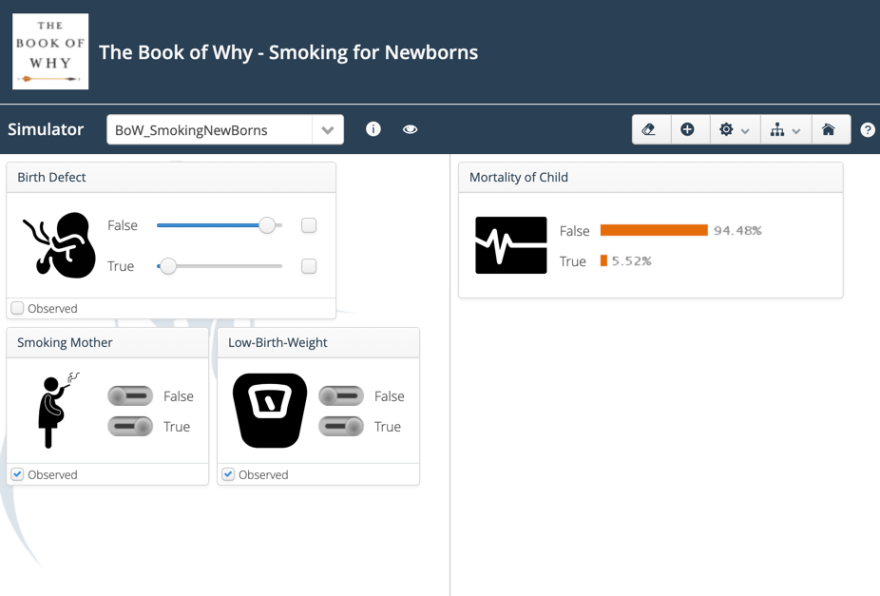880x596 pixels.
Task: Click the home icon in the toolbar
Action: click(831, 129)
